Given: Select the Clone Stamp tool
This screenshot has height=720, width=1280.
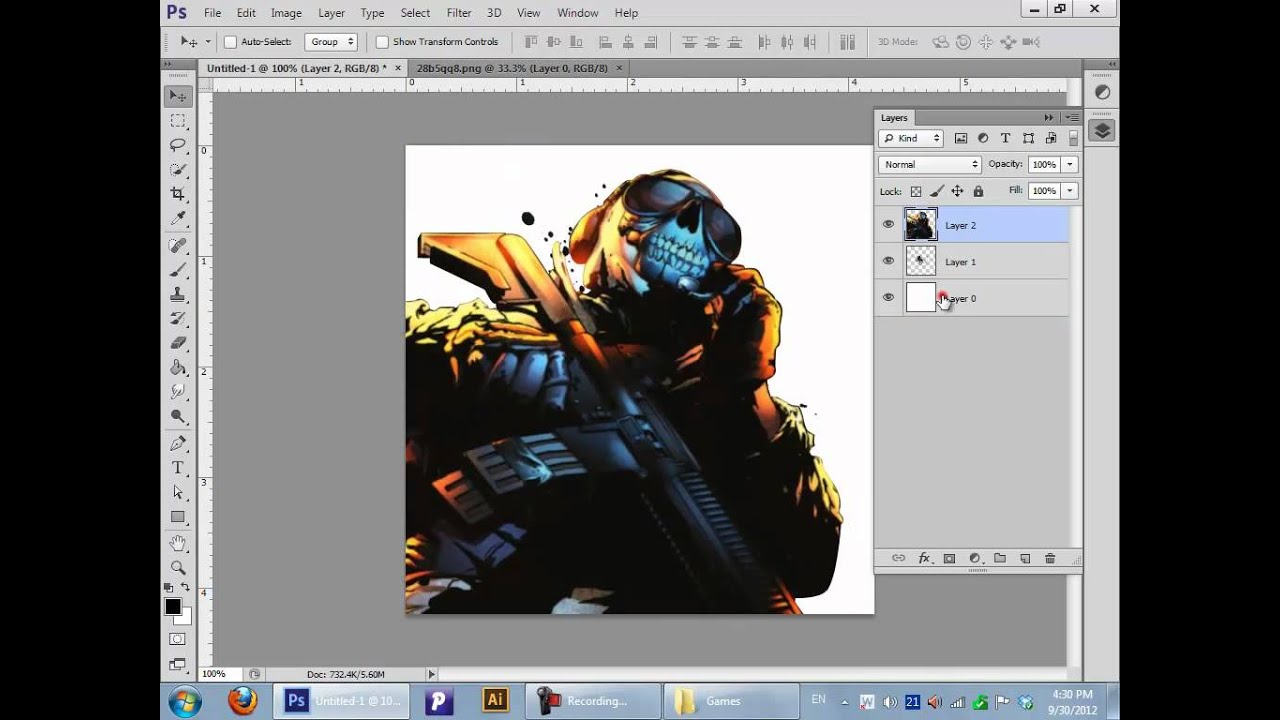Looking at the screenshot, I should pos(178,295).
